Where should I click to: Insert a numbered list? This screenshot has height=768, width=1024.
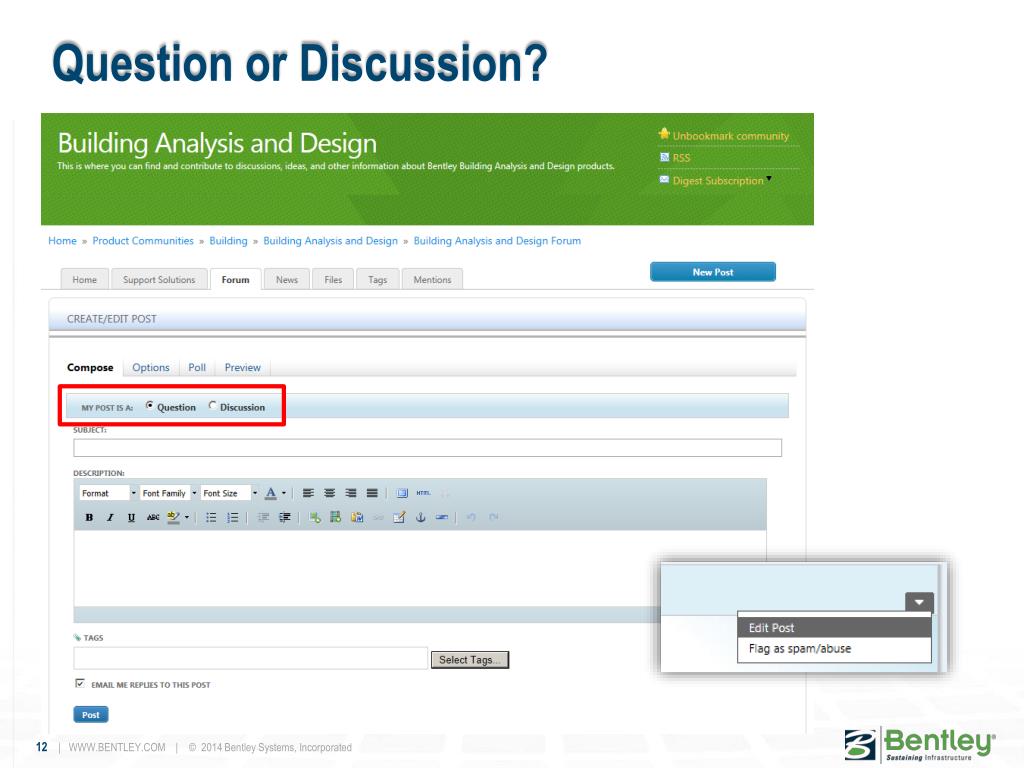pyautogui.click(x=232, y=517)
